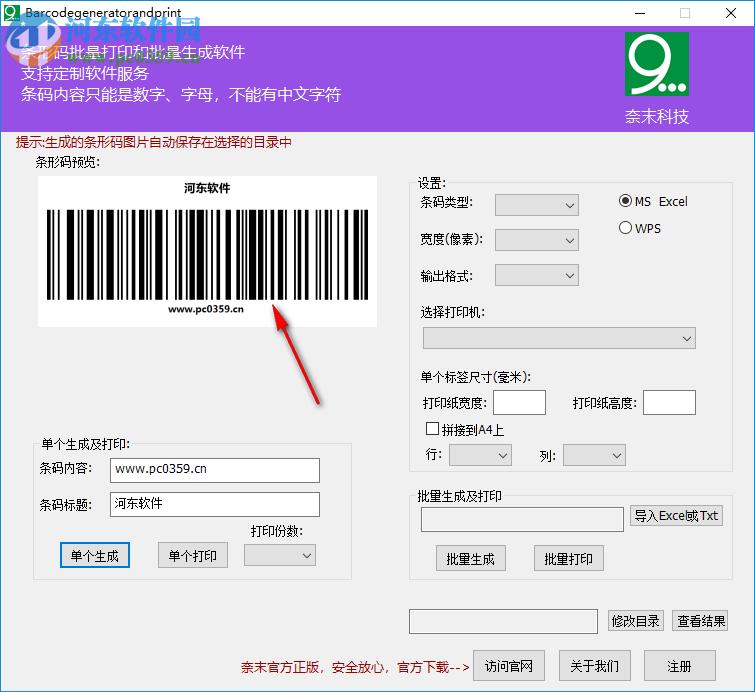Click the 单个生成 button

[95, 555]
